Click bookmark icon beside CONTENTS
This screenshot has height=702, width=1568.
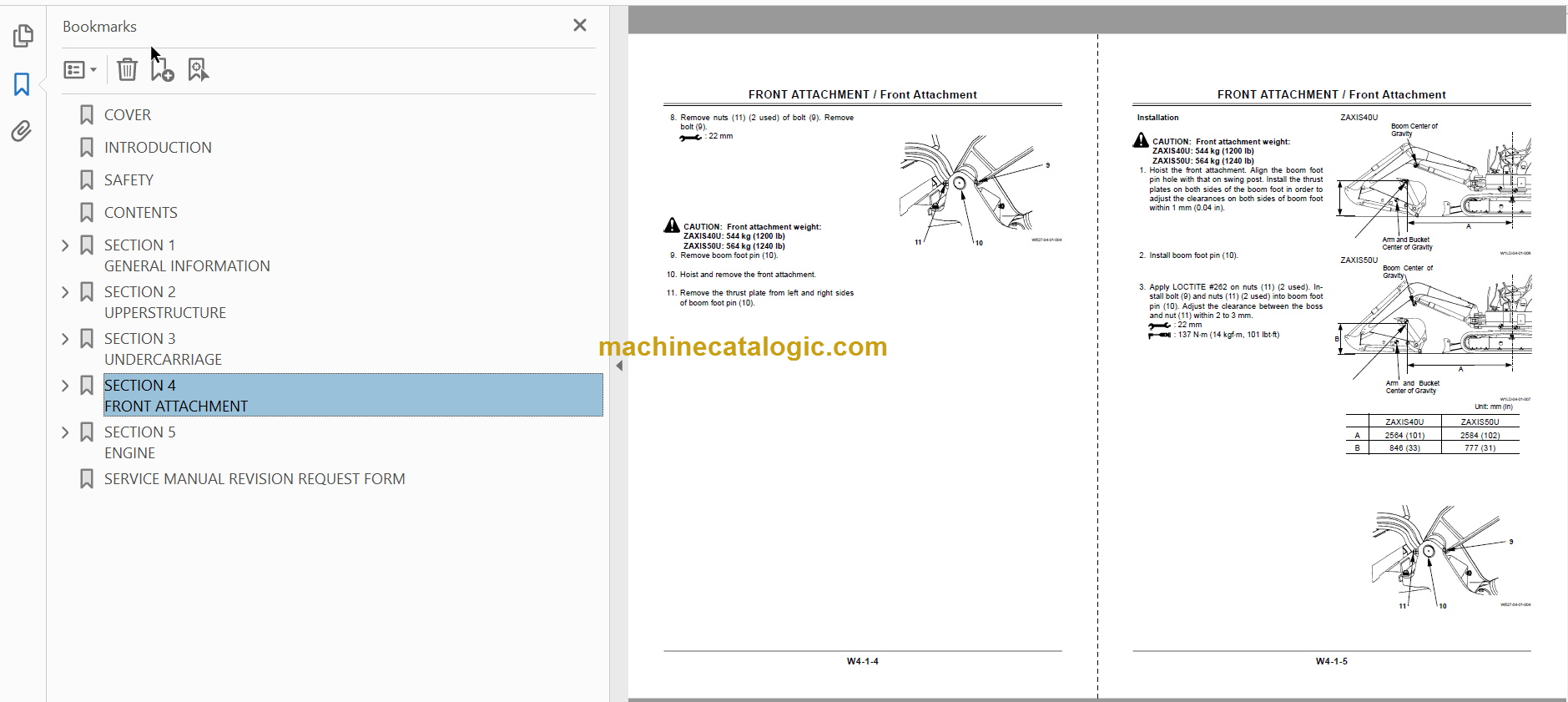point(87,213)
